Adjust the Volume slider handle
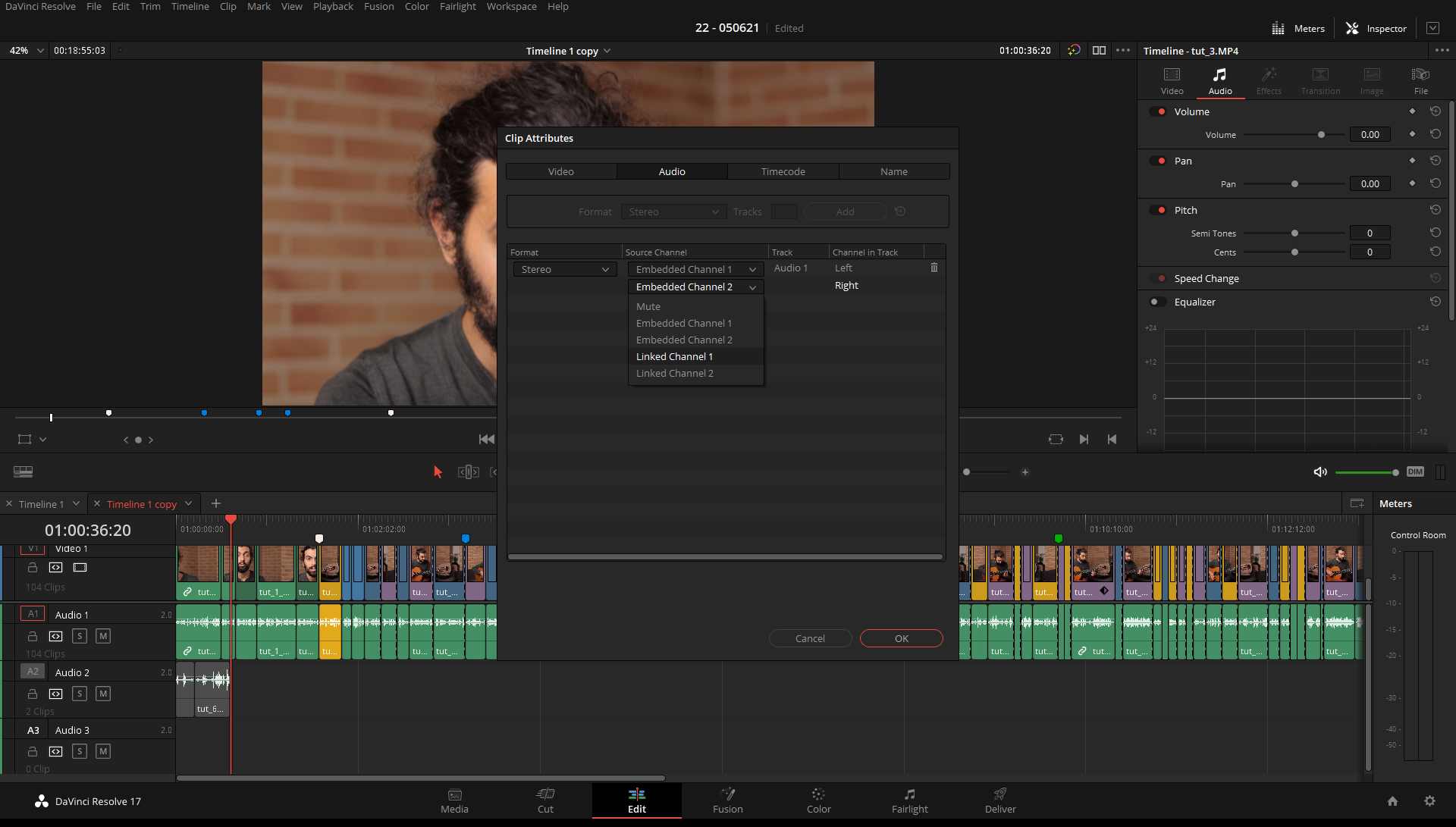Viewport: 1456px width, 827px height. pyautogui.click(x=1321, y=134)
